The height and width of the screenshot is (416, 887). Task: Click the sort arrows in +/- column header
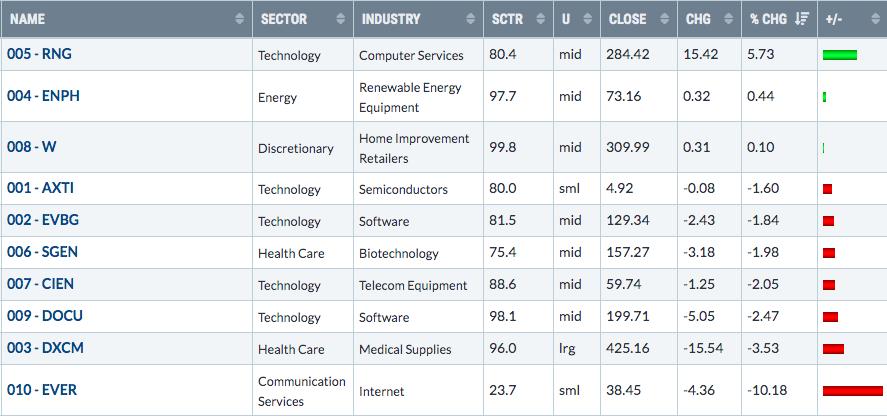click(876, 19)
